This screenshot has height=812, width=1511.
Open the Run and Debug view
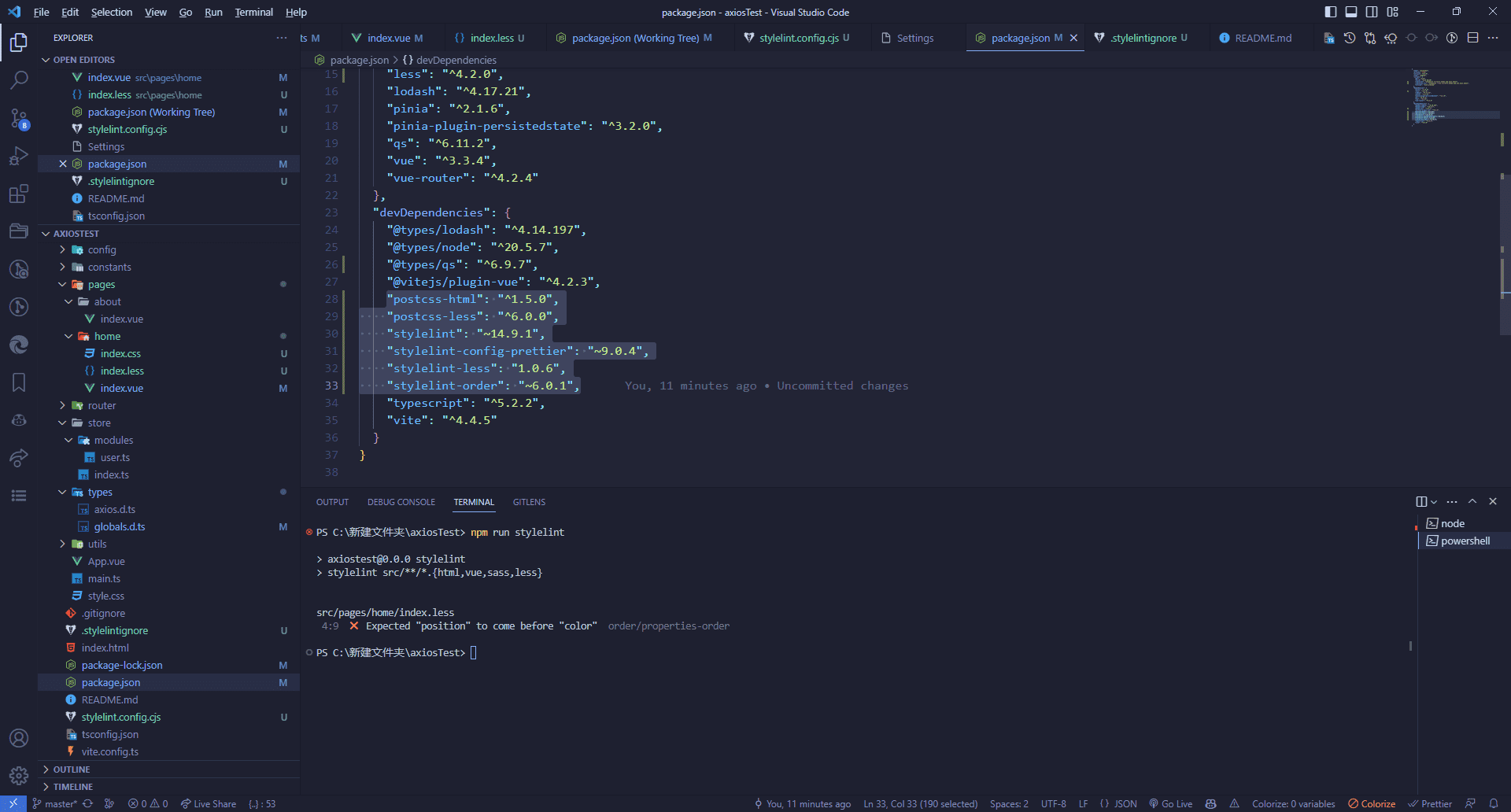click(19, 156)
